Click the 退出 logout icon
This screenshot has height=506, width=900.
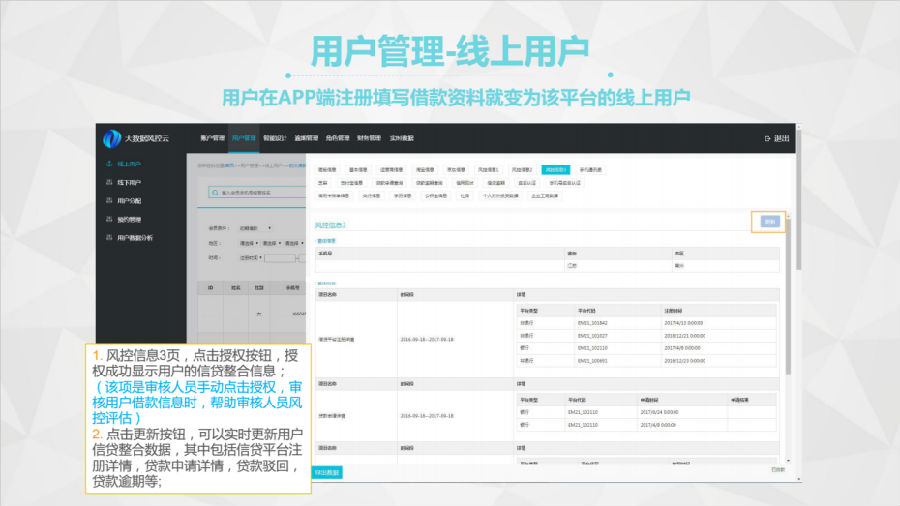(x=768, y=138)
